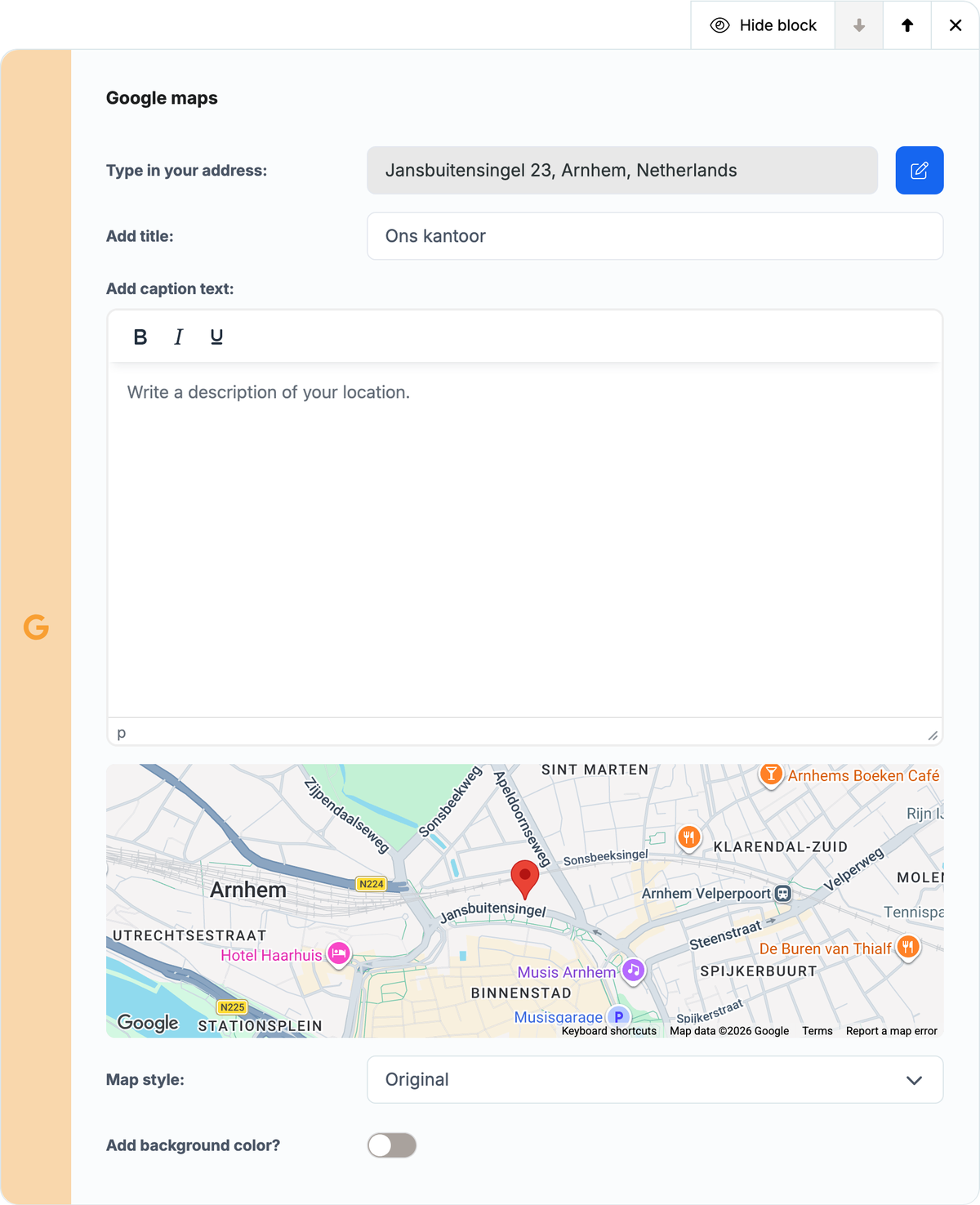
Task: Click the Hotel Haarhuis label text
Action: coord(271,955)
